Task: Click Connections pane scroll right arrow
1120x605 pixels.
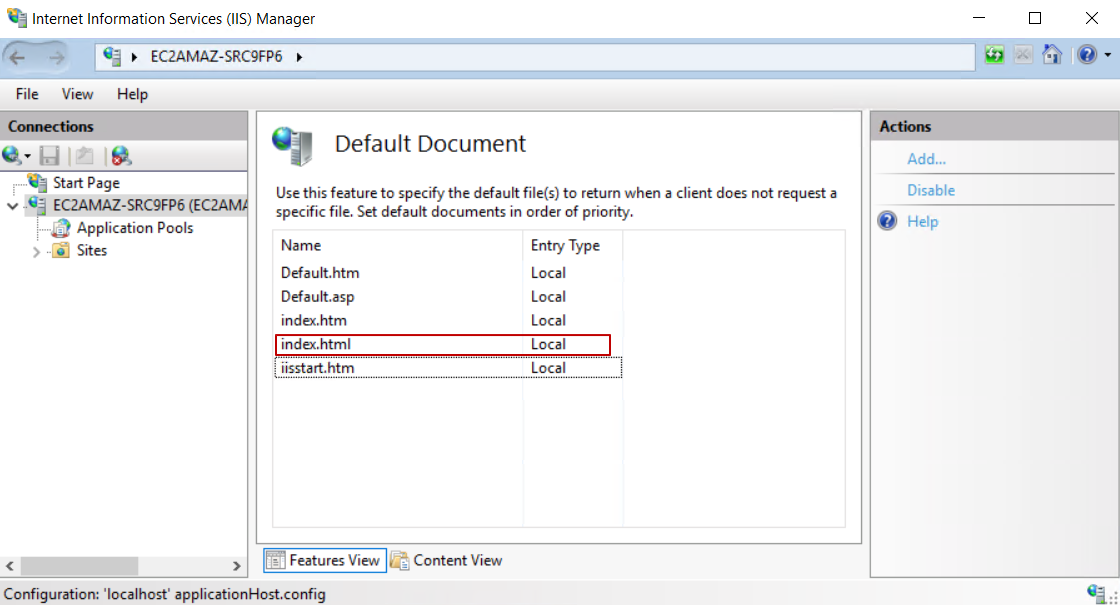Action: coord(237,566)
